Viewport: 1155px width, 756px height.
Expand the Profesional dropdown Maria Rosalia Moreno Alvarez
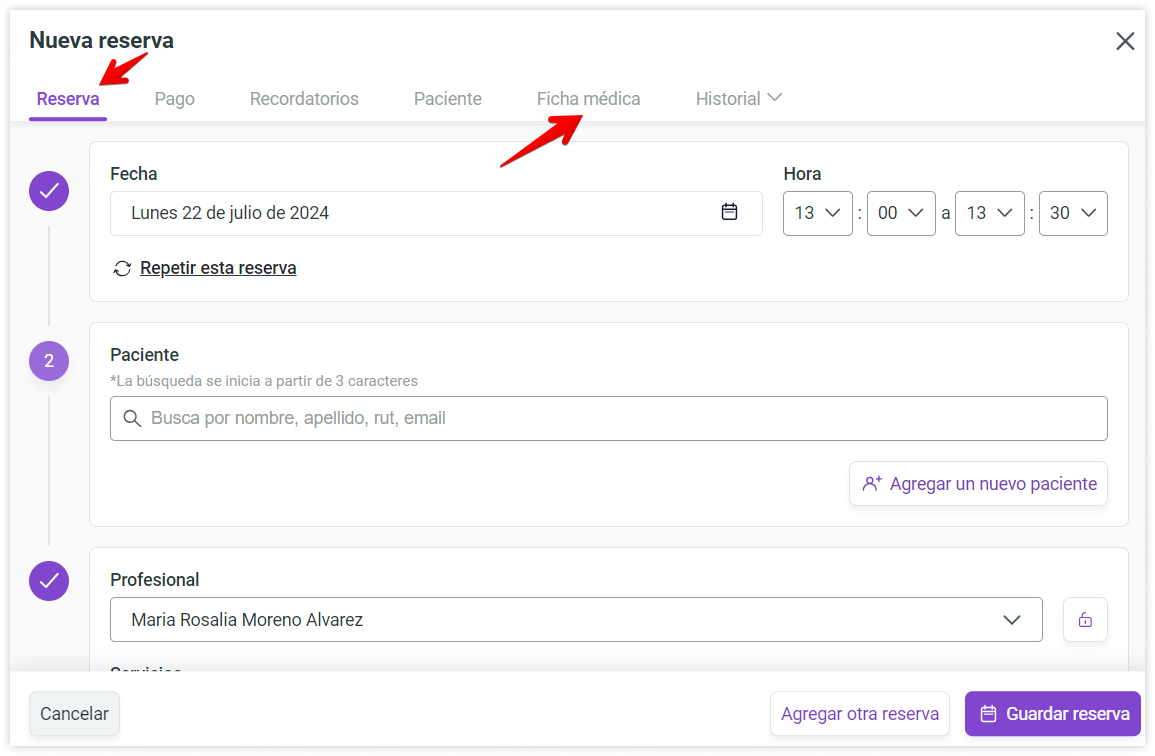[x=576, y=620]
